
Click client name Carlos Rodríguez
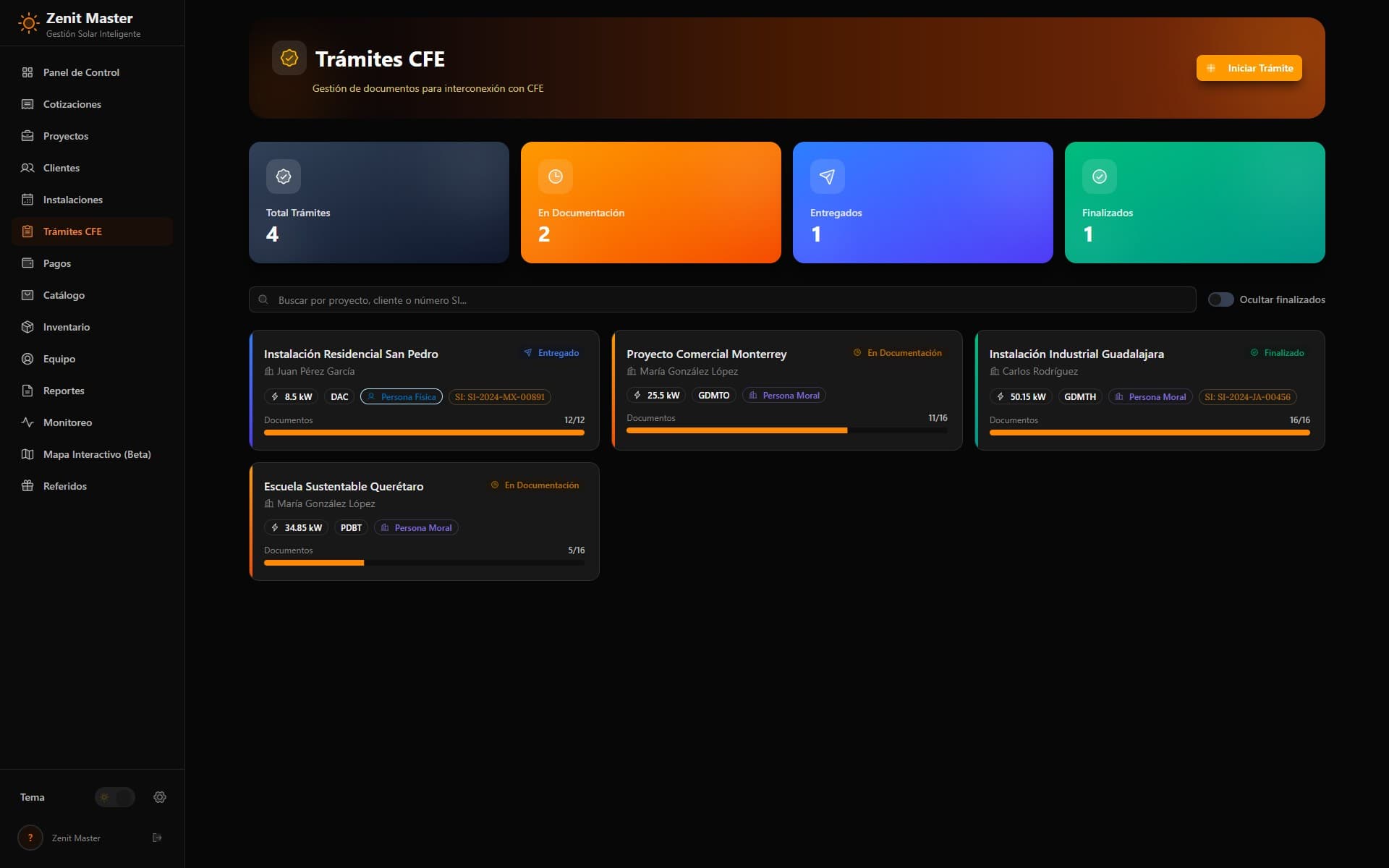[1040, 371]
